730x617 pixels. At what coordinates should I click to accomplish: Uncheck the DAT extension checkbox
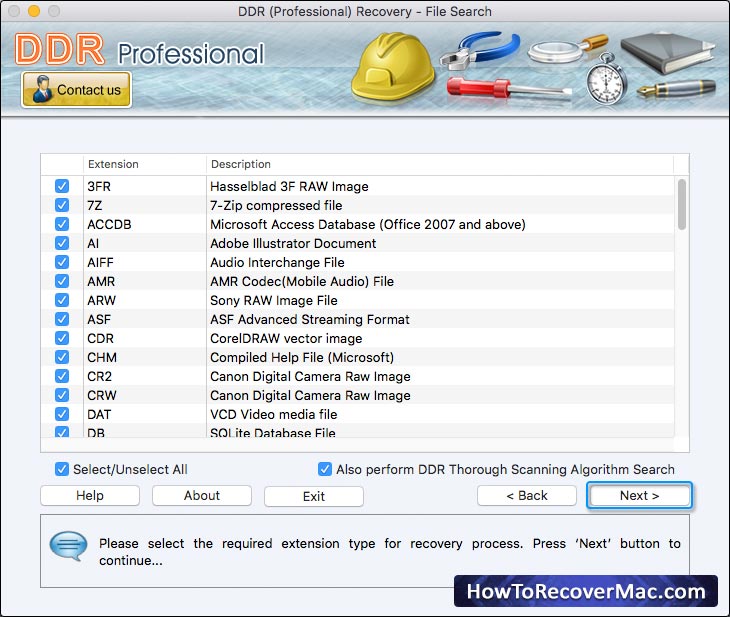click(x=62, y=414)
